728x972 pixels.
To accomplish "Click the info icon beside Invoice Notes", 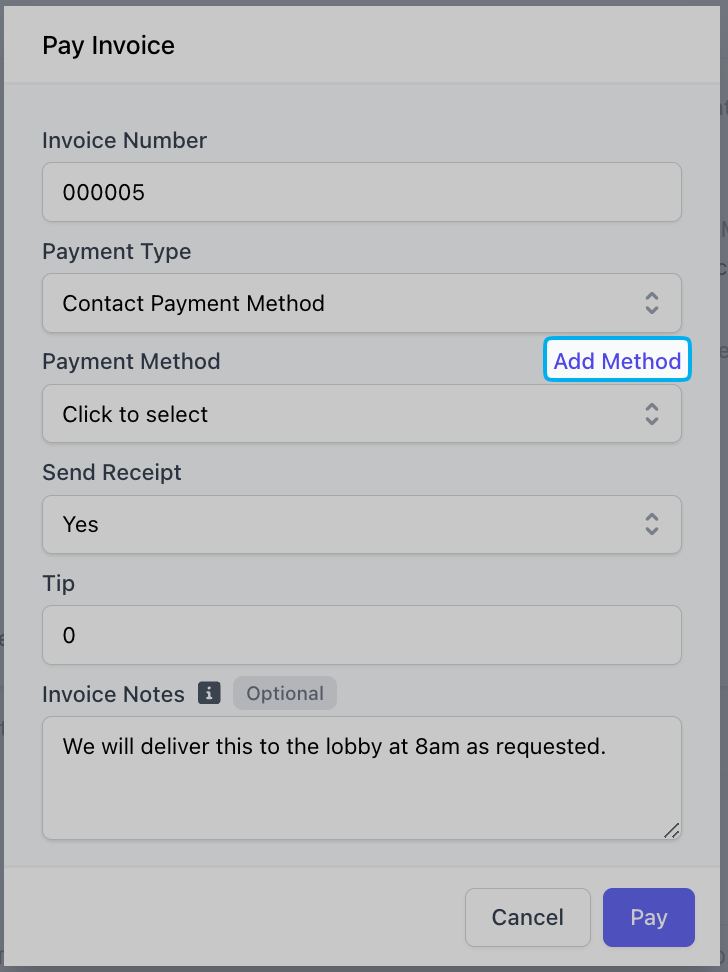I will (209, 693).
